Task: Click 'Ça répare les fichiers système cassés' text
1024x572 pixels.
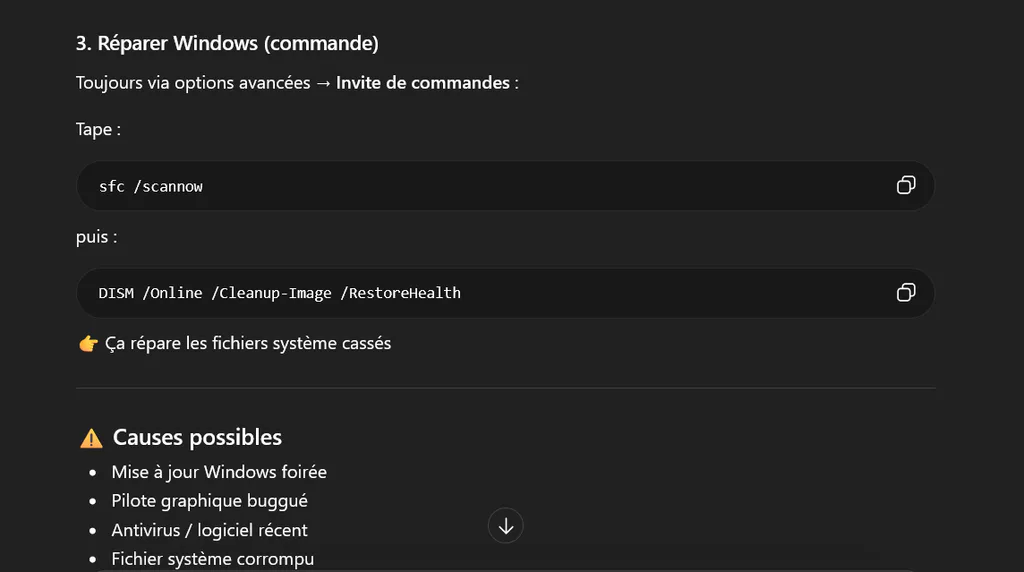Action: (248, 343)
